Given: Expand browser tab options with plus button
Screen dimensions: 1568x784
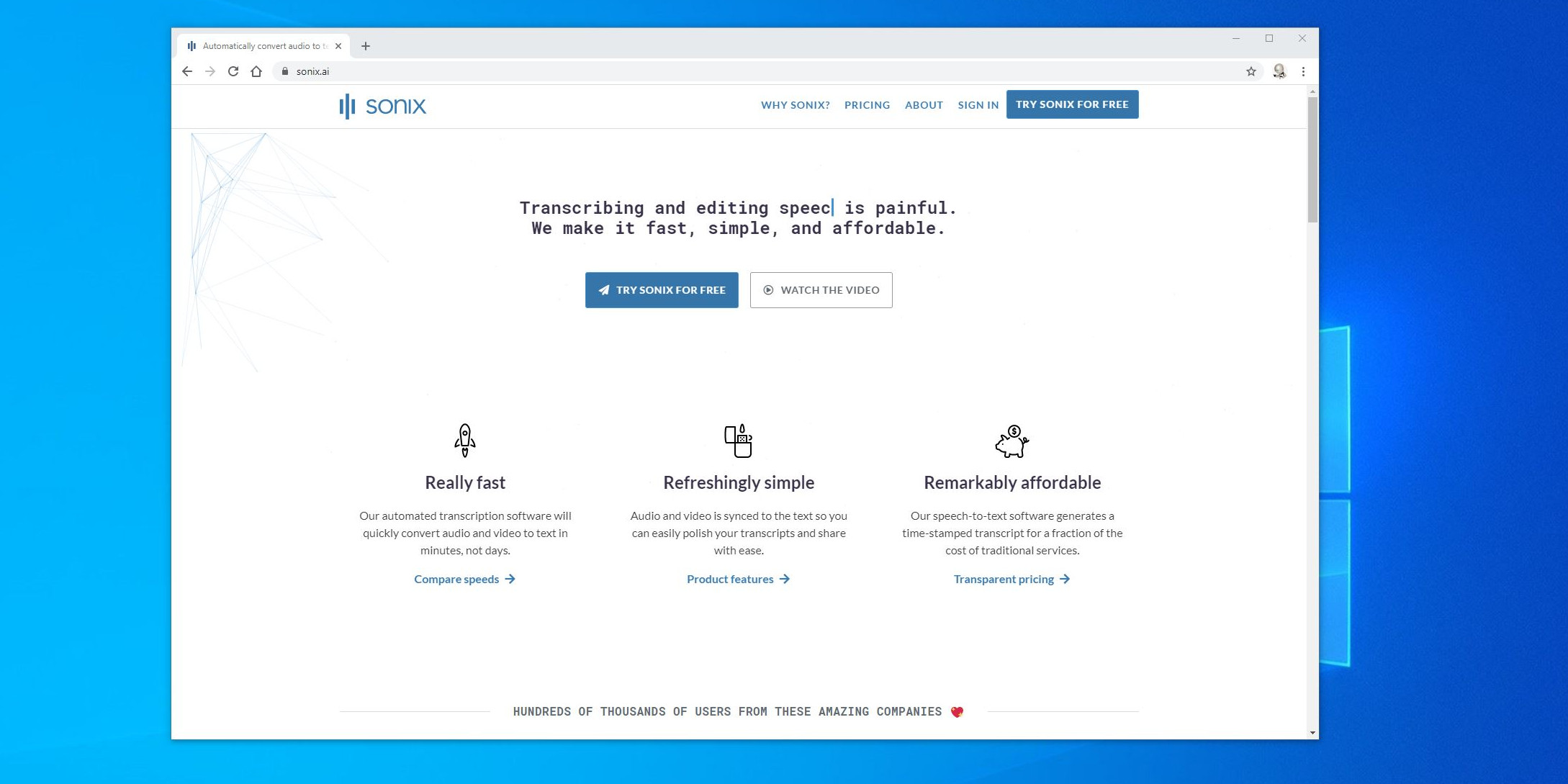Looking at the screenshot, I should pyautogui.click(x=364, y=45).
